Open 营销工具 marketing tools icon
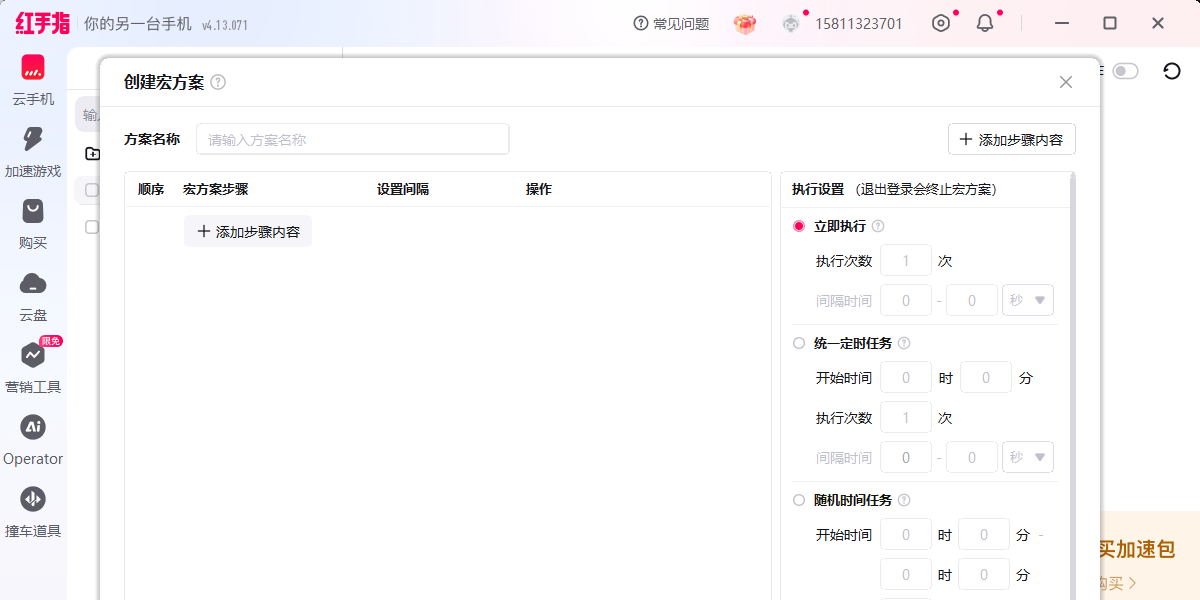1200x600 pixels. click(33, 355)
